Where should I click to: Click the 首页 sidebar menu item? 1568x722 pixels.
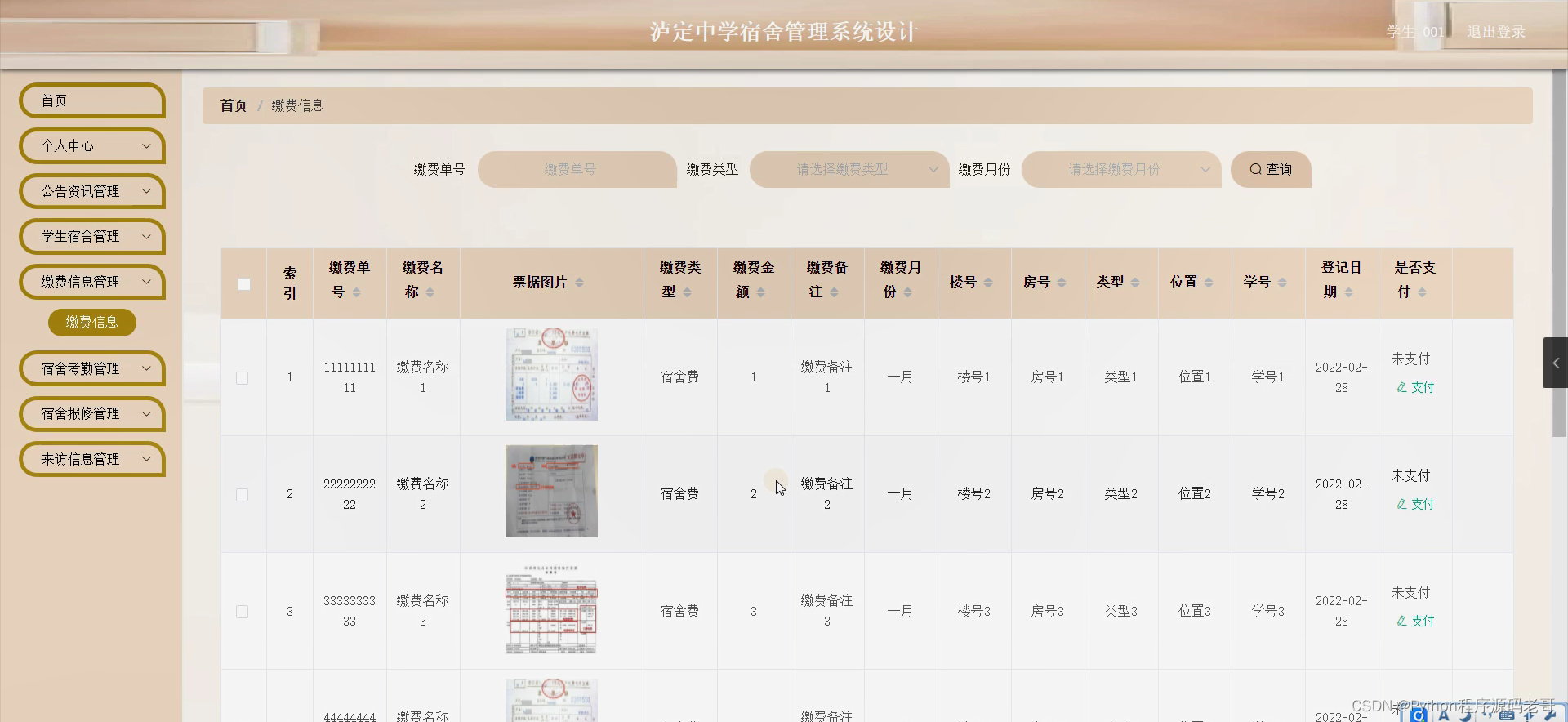point(92,100)
